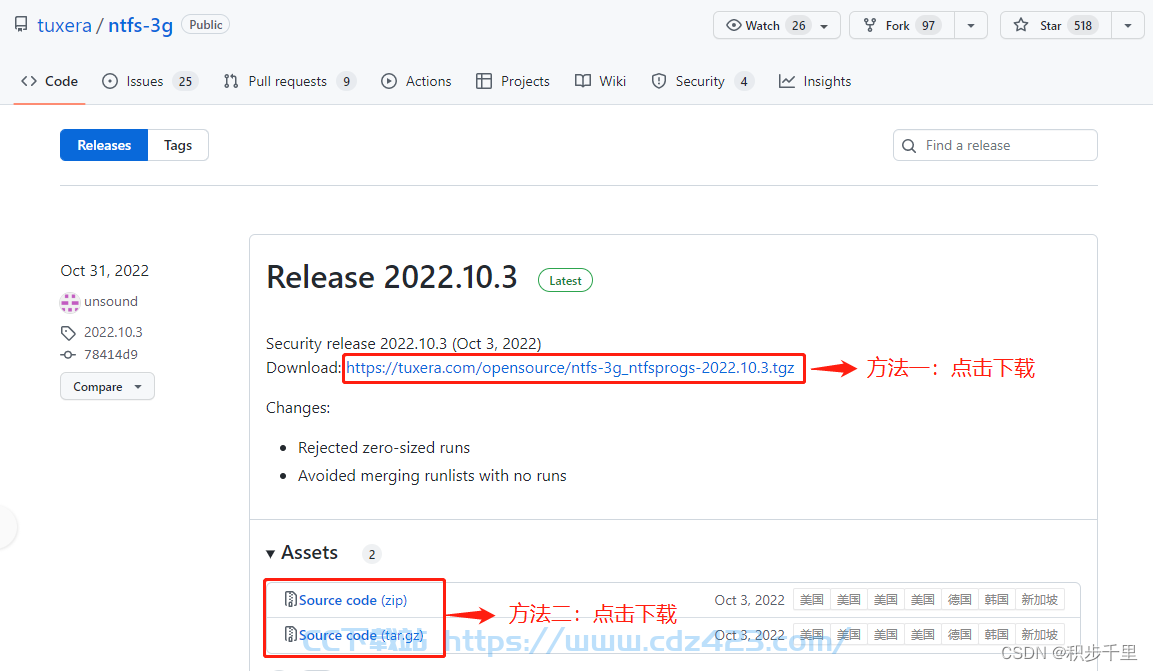1153x671 pixels.
Task: Star the repository with the Star button
Action: point(1056,26)
